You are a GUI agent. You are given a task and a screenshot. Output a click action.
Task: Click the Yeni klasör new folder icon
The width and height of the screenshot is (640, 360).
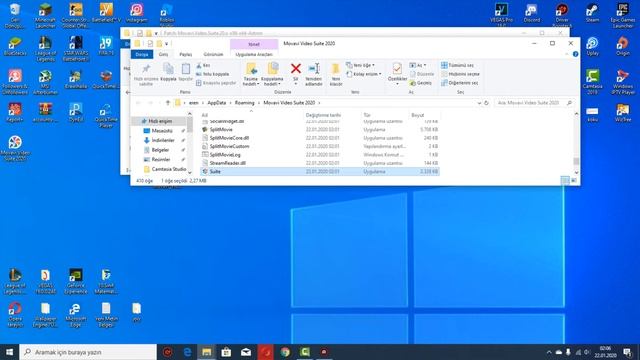coord(336,69)
